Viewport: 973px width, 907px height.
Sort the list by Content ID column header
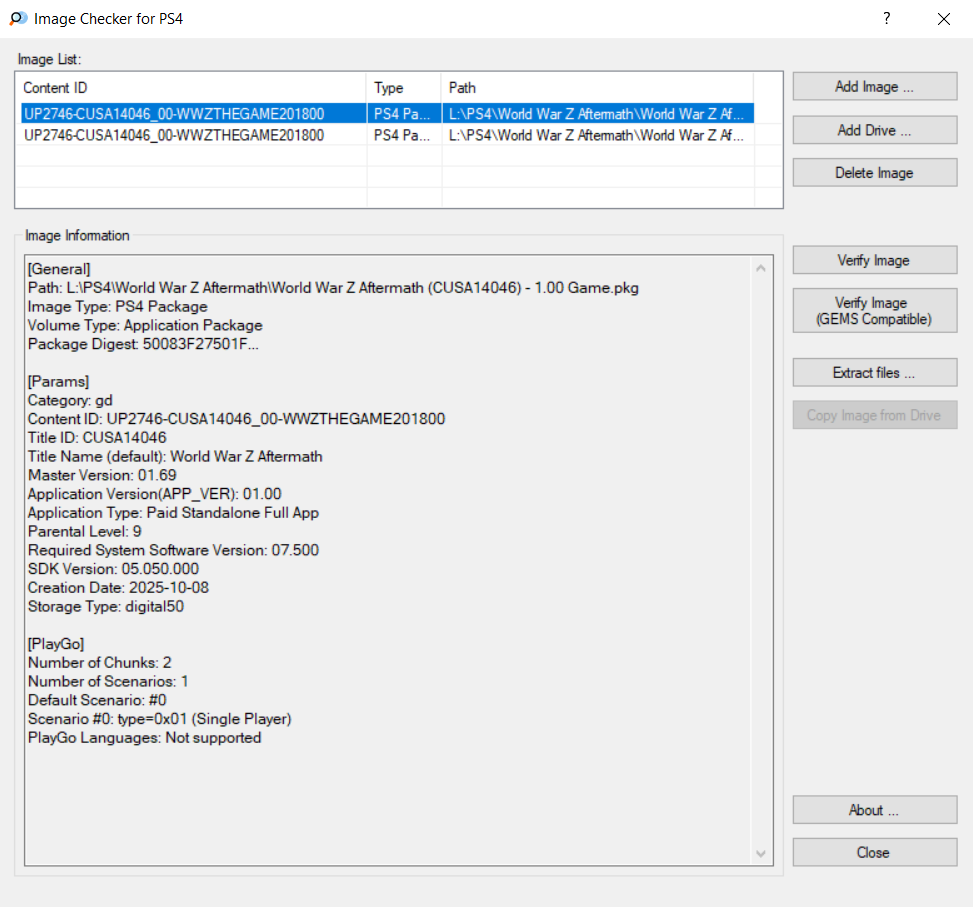click(x=190, y=88)
